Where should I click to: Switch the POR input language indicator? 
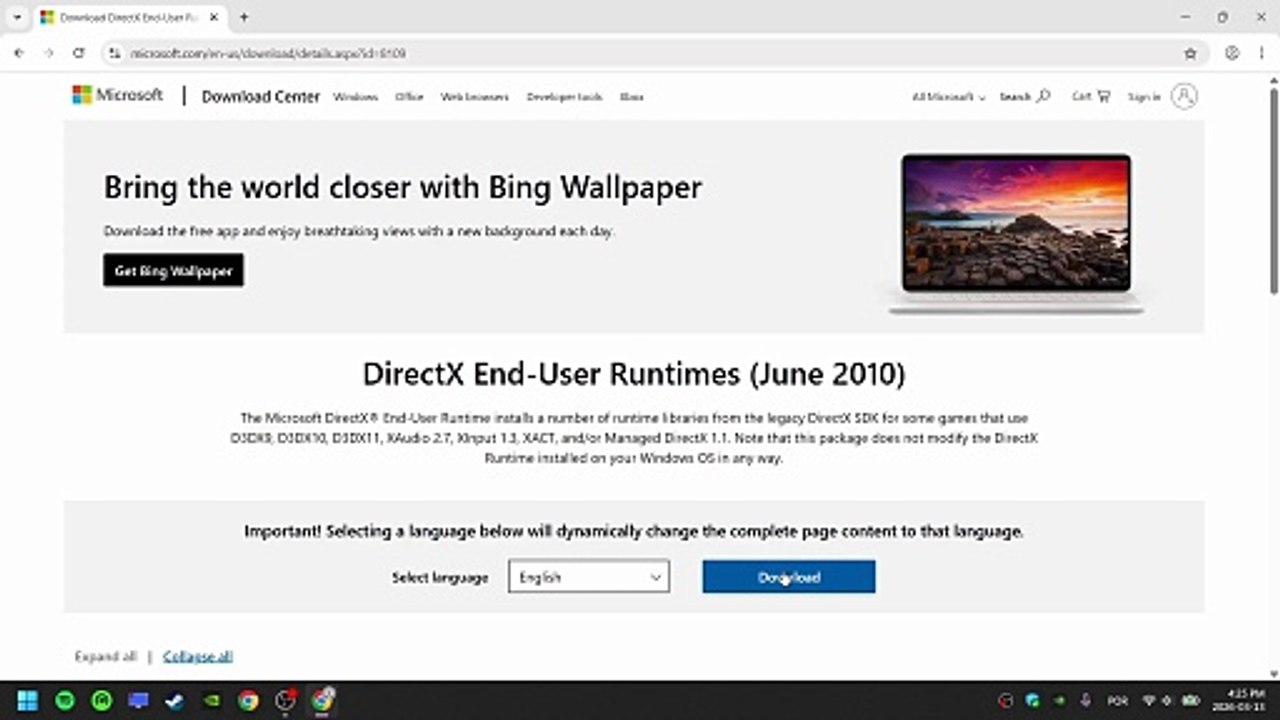coord(1118,700)
